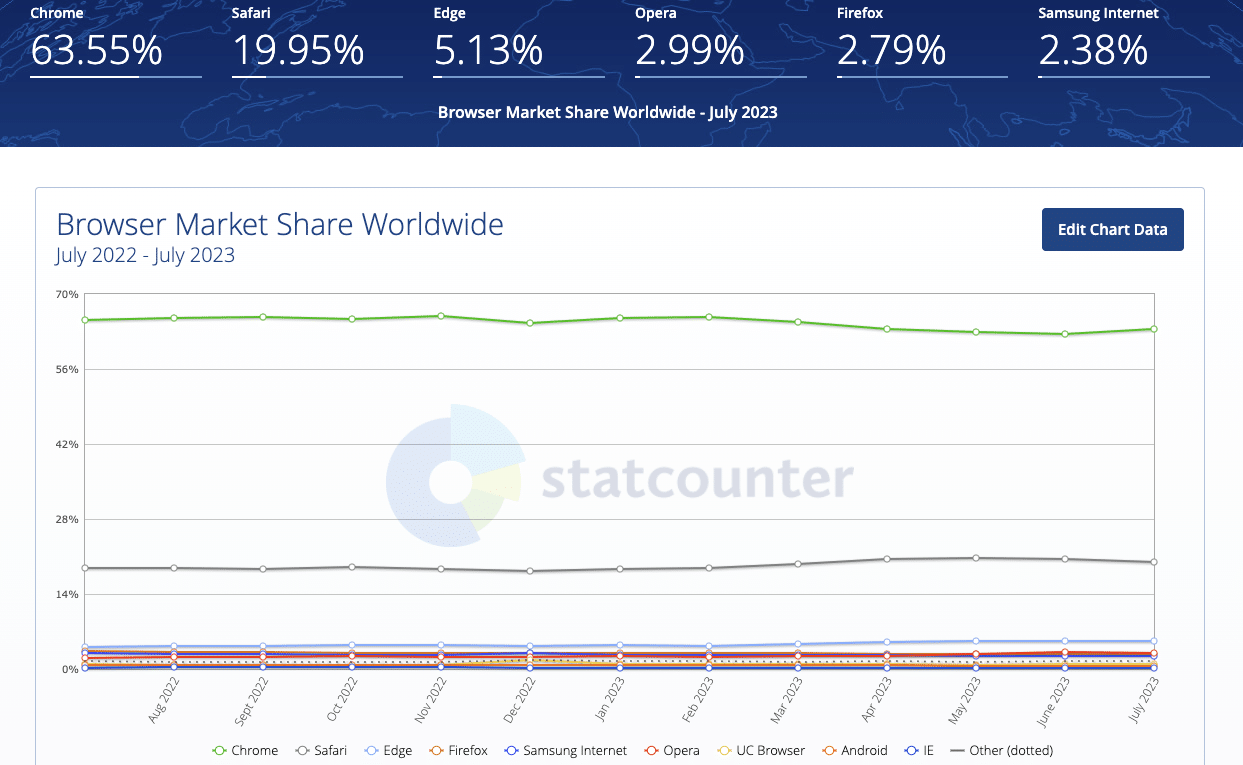Viewport: 1243px width, 765px height.
Task: Toggle the Edge series legend marker
Action: [x=370, y=750]
